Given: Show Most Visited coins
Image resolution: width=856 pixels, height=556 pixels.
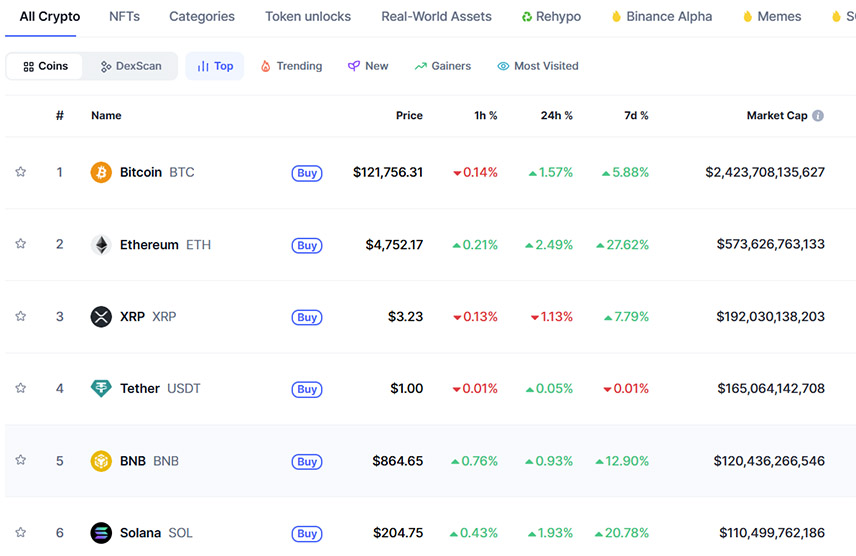Looking at the screenshot, I should click(538, 66).
